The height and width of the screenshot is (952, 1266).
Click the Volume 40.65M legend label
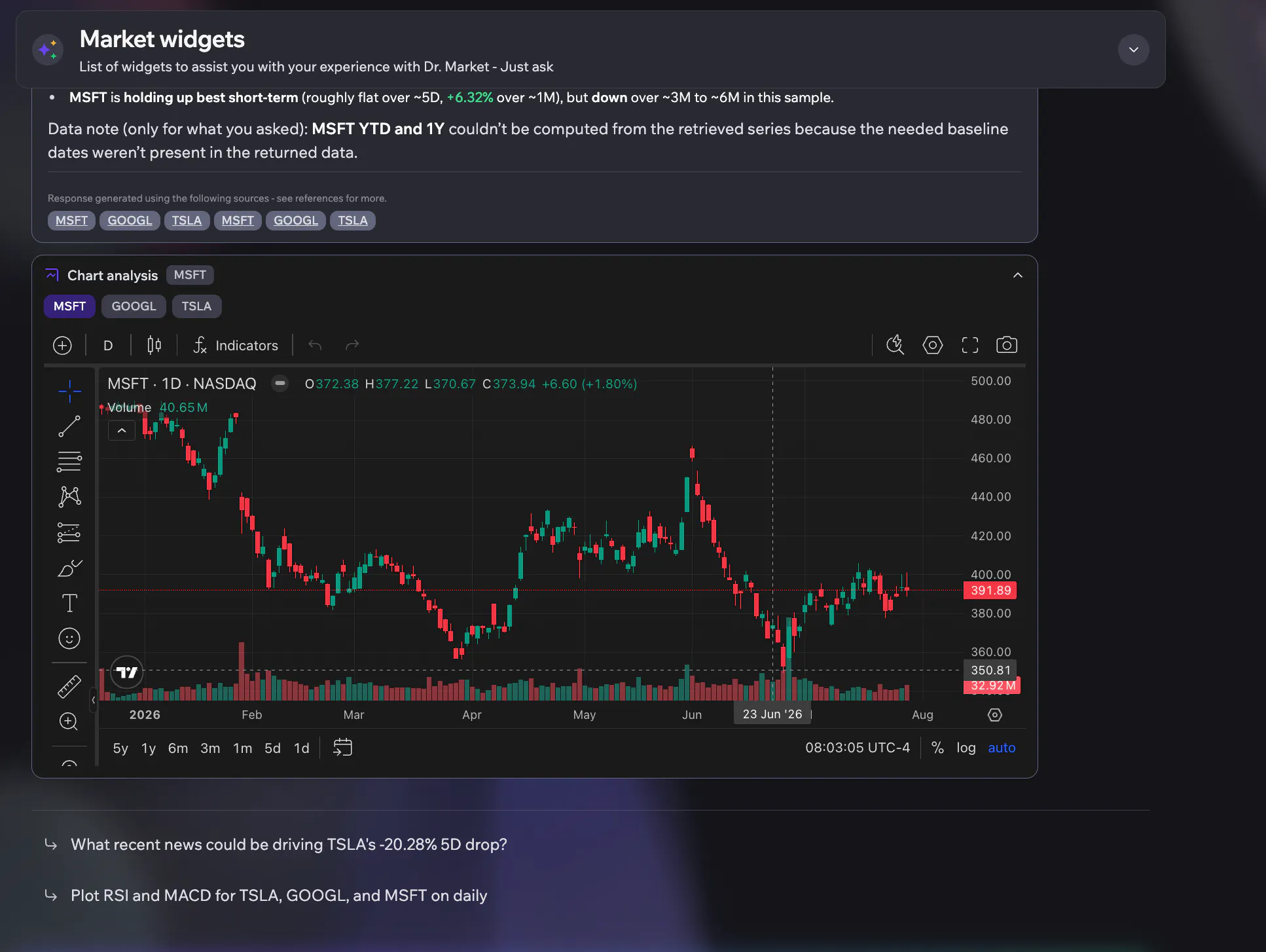(x=157, y=407)
